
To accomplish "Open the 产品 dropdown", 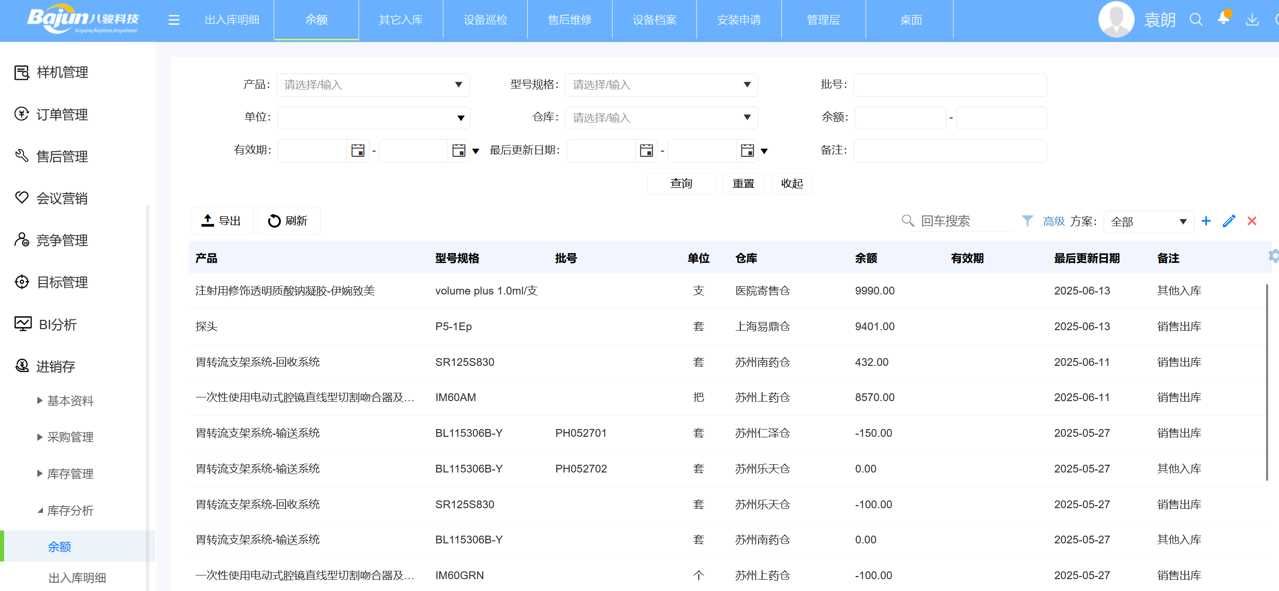I will 372,85.
